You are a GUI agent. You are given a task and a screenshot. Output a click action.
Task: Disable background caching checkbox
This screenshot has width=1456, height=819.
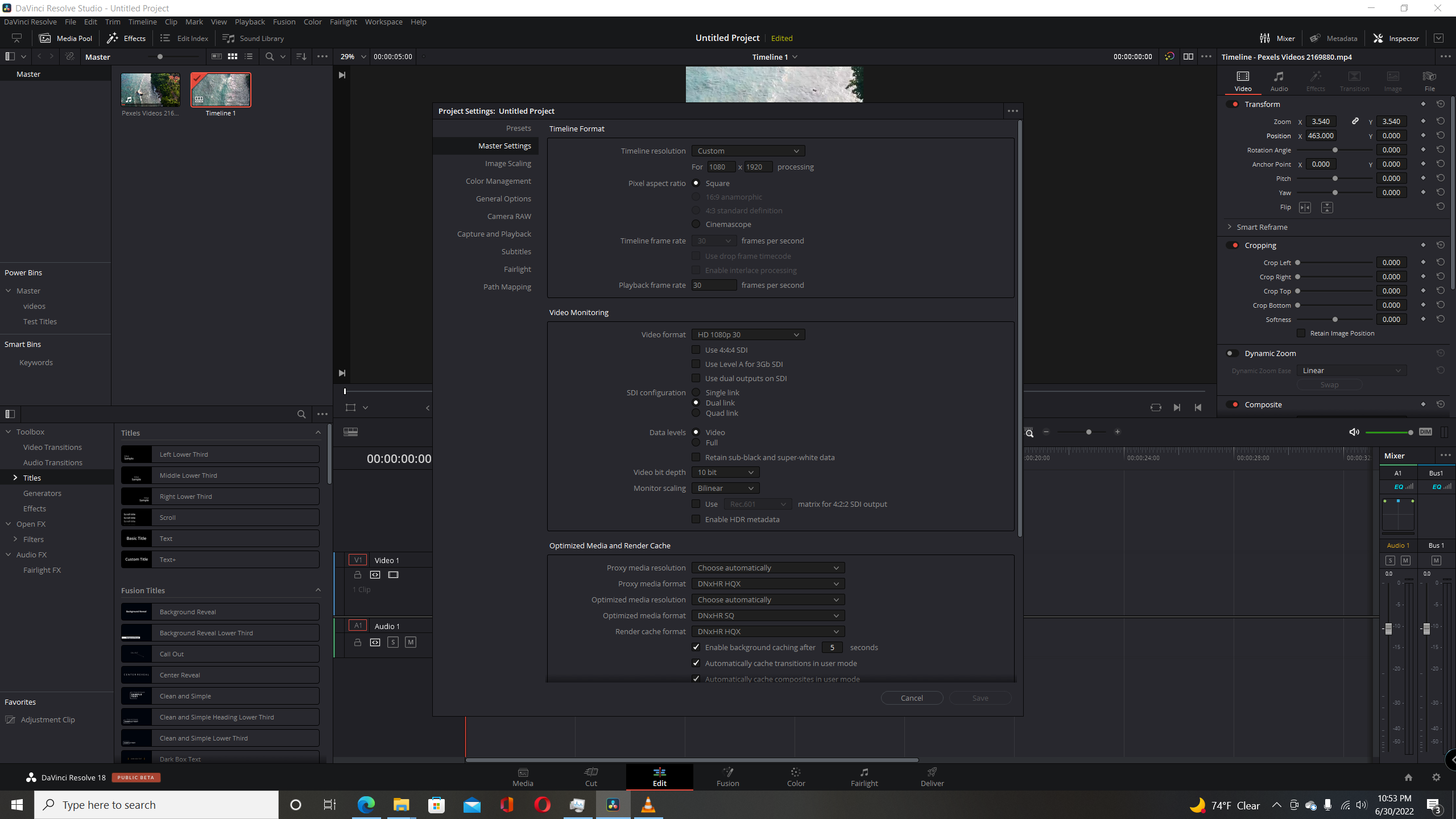[x=696, y=647]
